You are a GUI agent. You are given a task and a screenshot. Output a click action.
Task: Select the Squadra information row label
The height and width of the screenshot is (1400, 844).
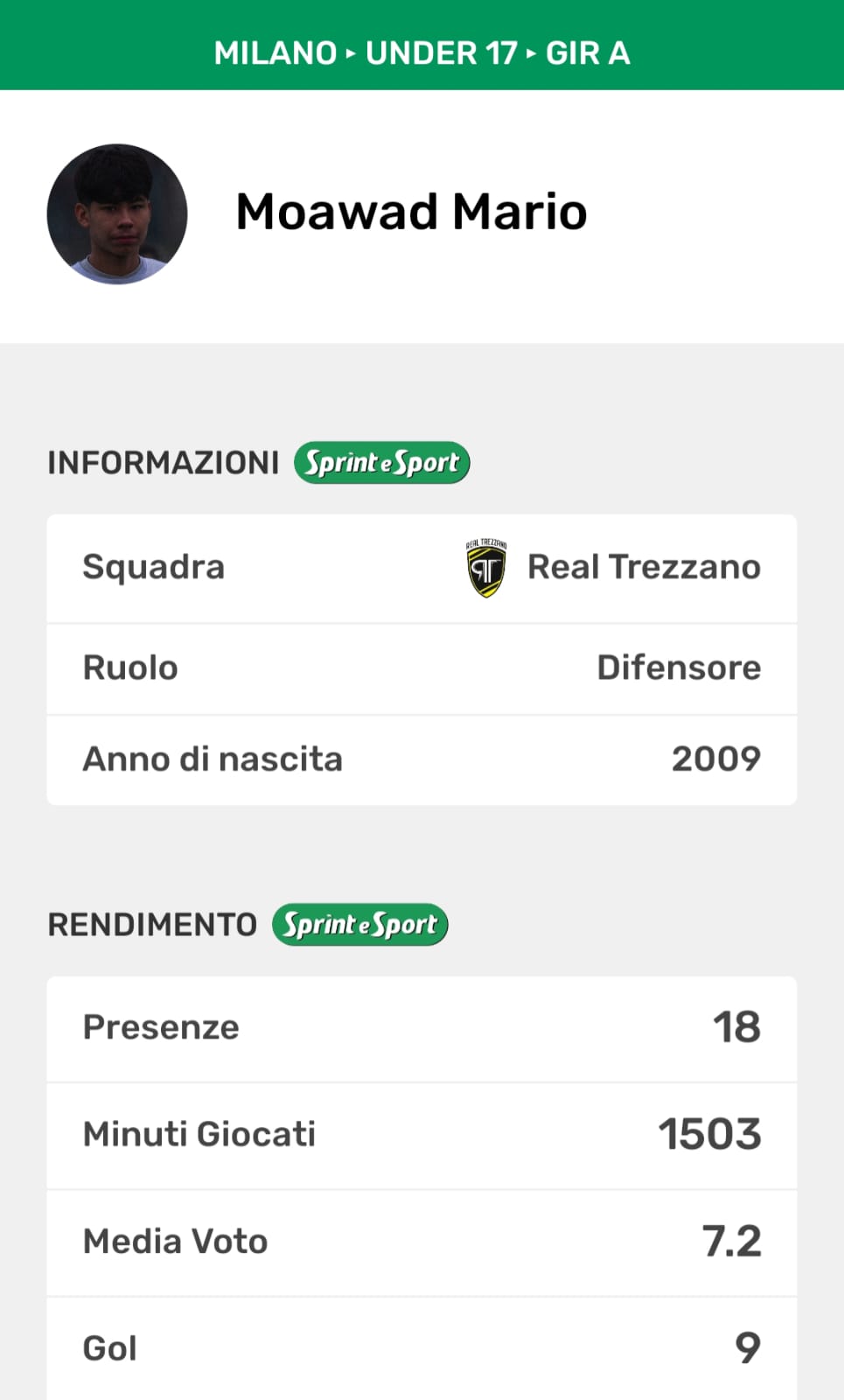click(x=154, y=567)
